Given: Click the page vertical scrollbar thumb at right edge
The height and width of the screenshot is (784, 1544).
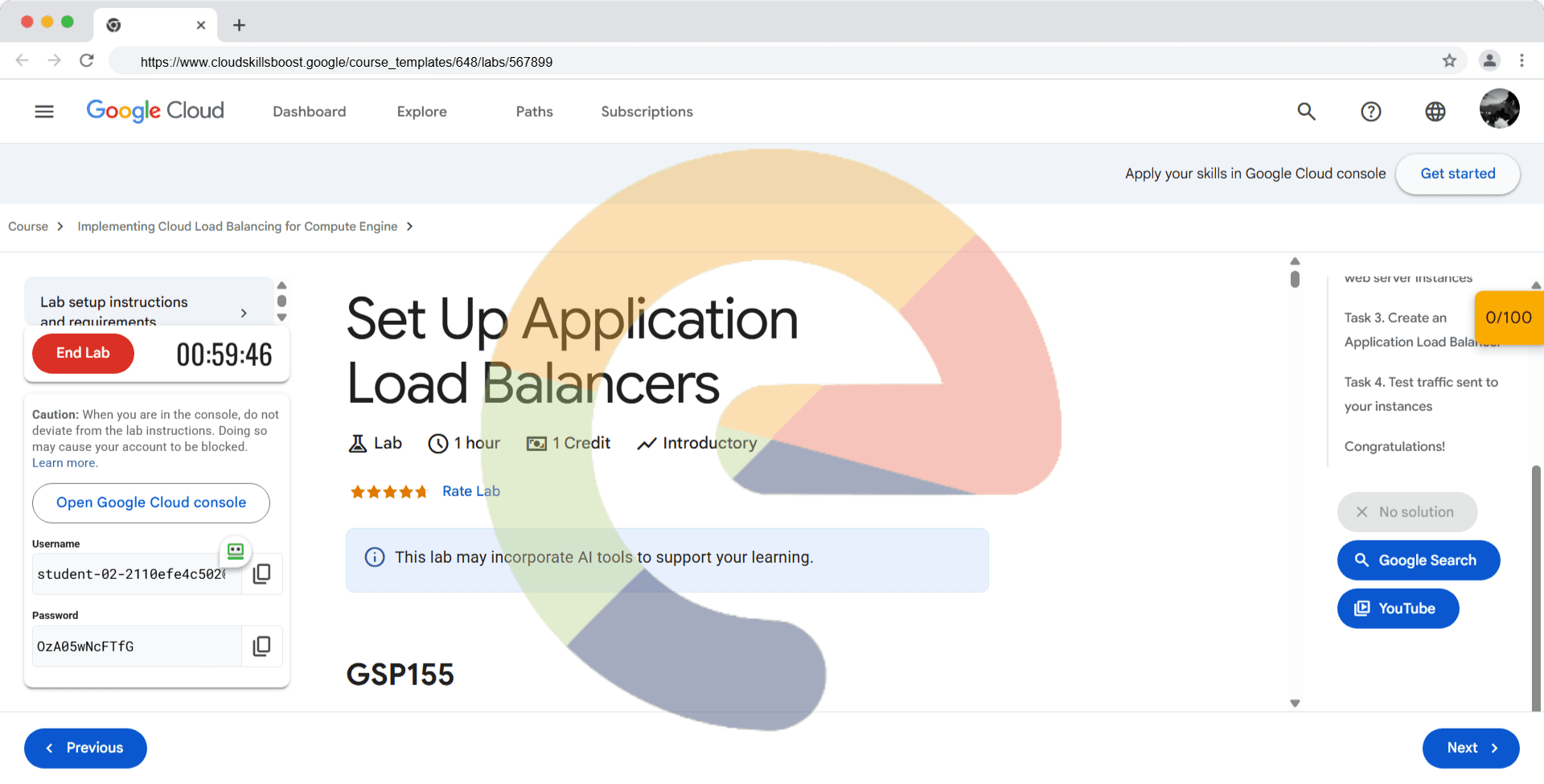Looking at the screenshot, I should pos(1536,587).
